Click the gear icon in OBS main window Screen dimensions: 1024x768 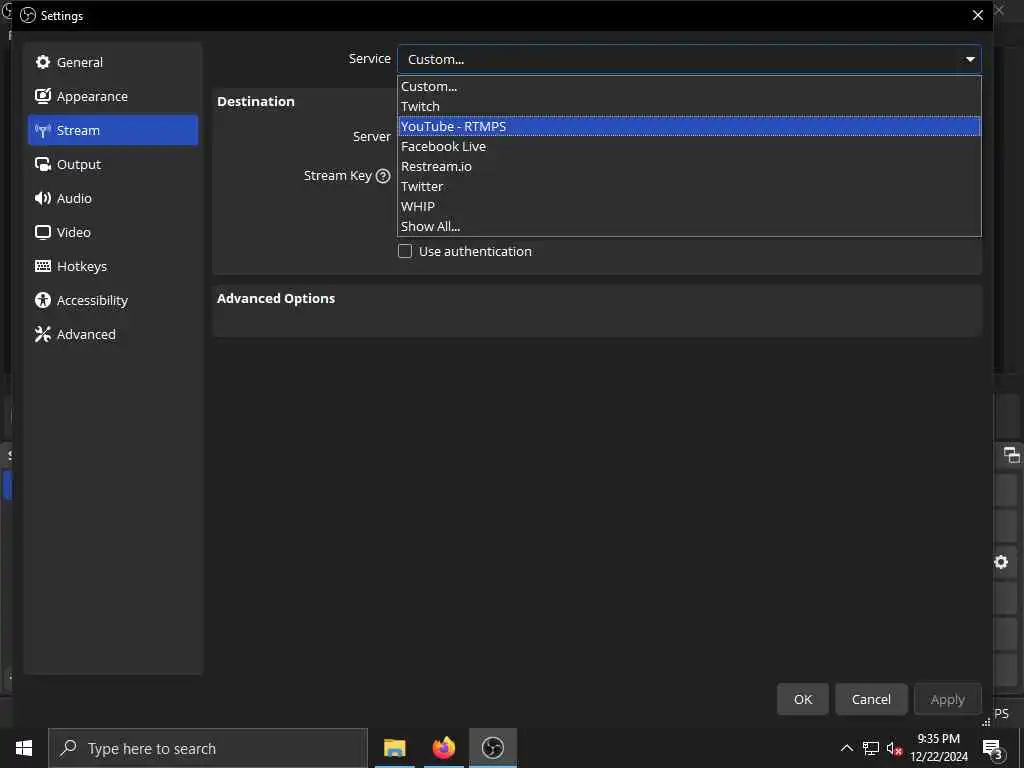1001,562
